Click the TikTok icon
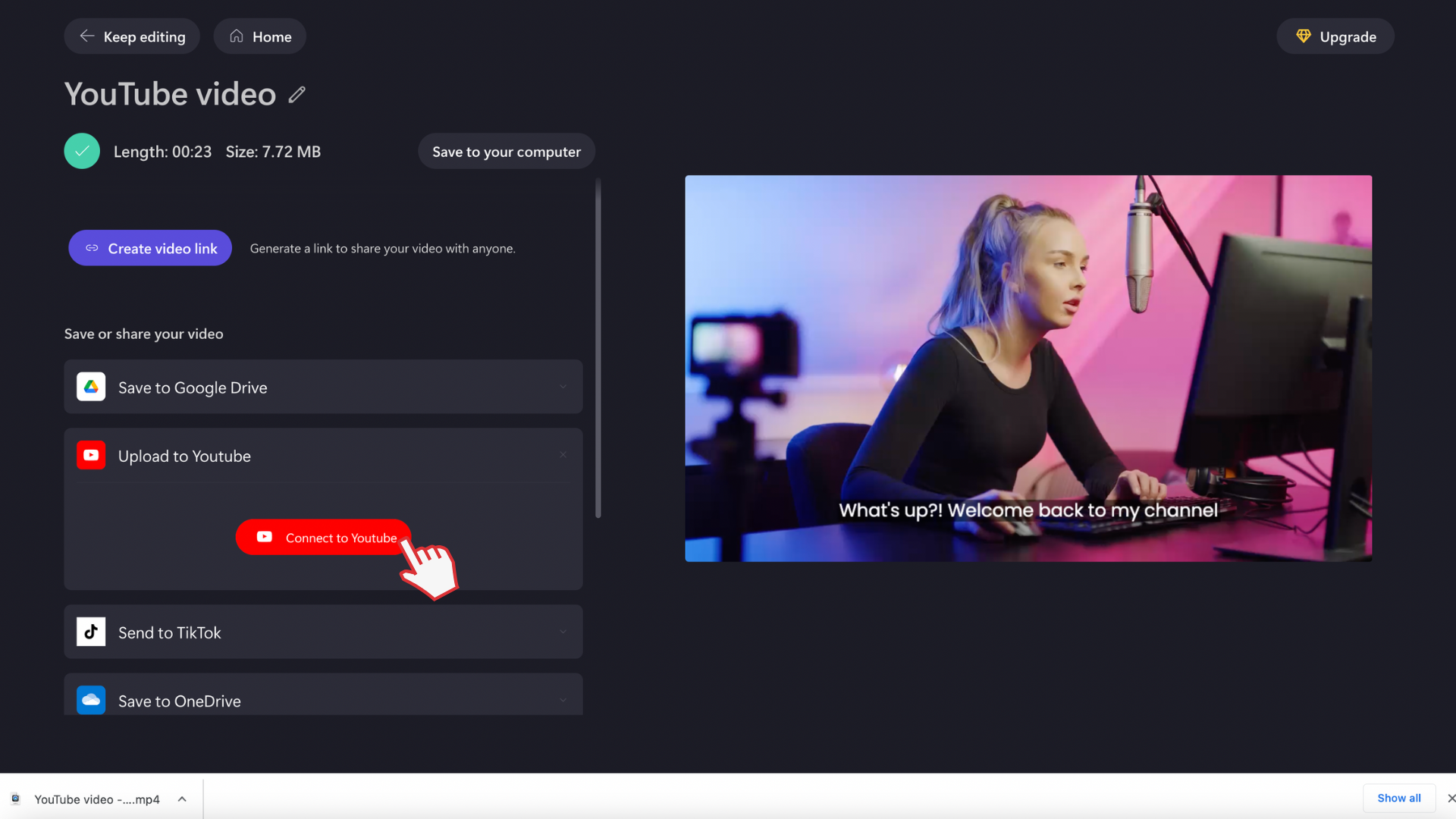 click(x=90, y=632)
